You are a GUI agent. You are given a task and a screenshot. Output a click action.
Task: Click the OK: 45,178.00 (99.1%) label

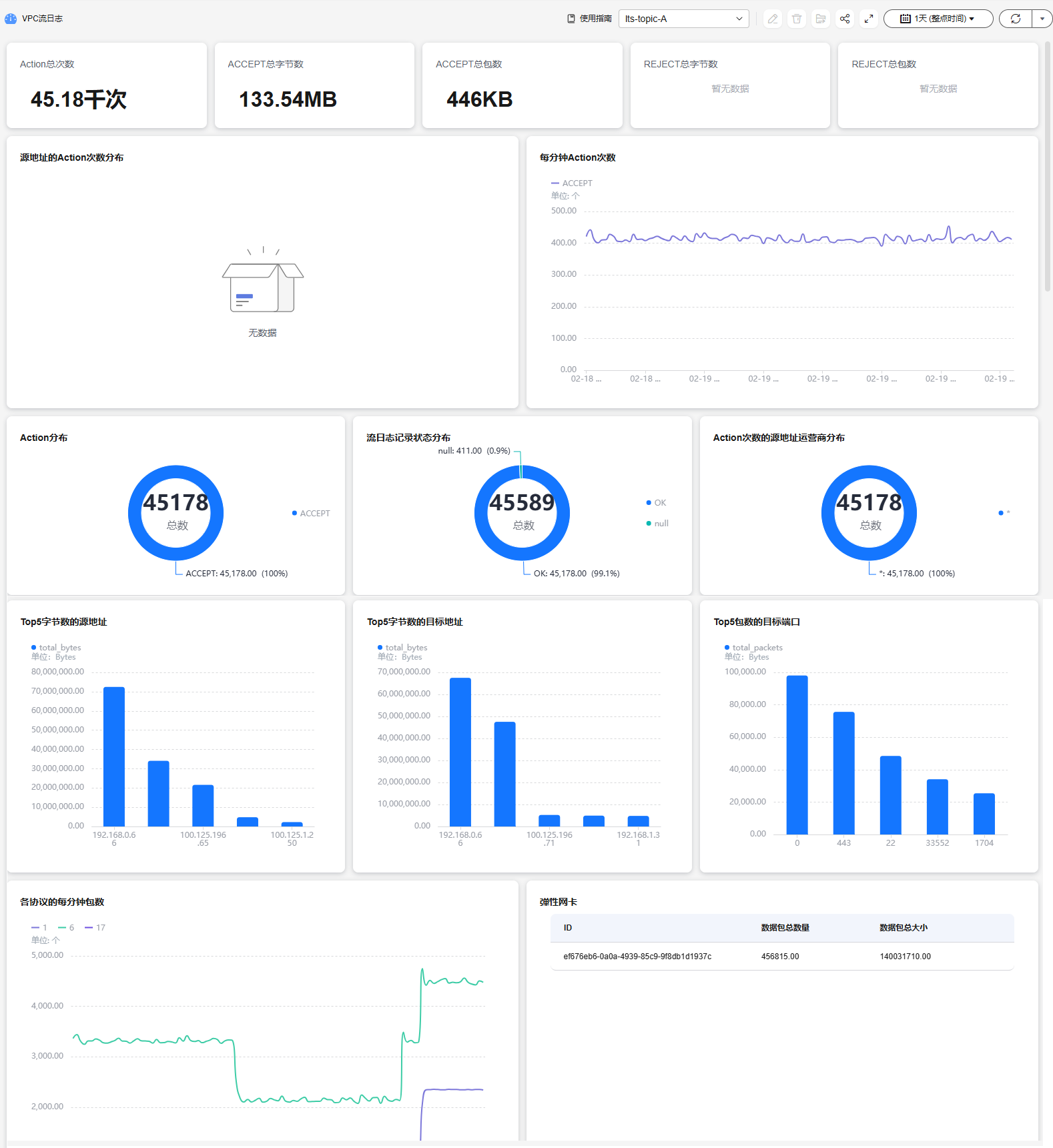(577, 574)
